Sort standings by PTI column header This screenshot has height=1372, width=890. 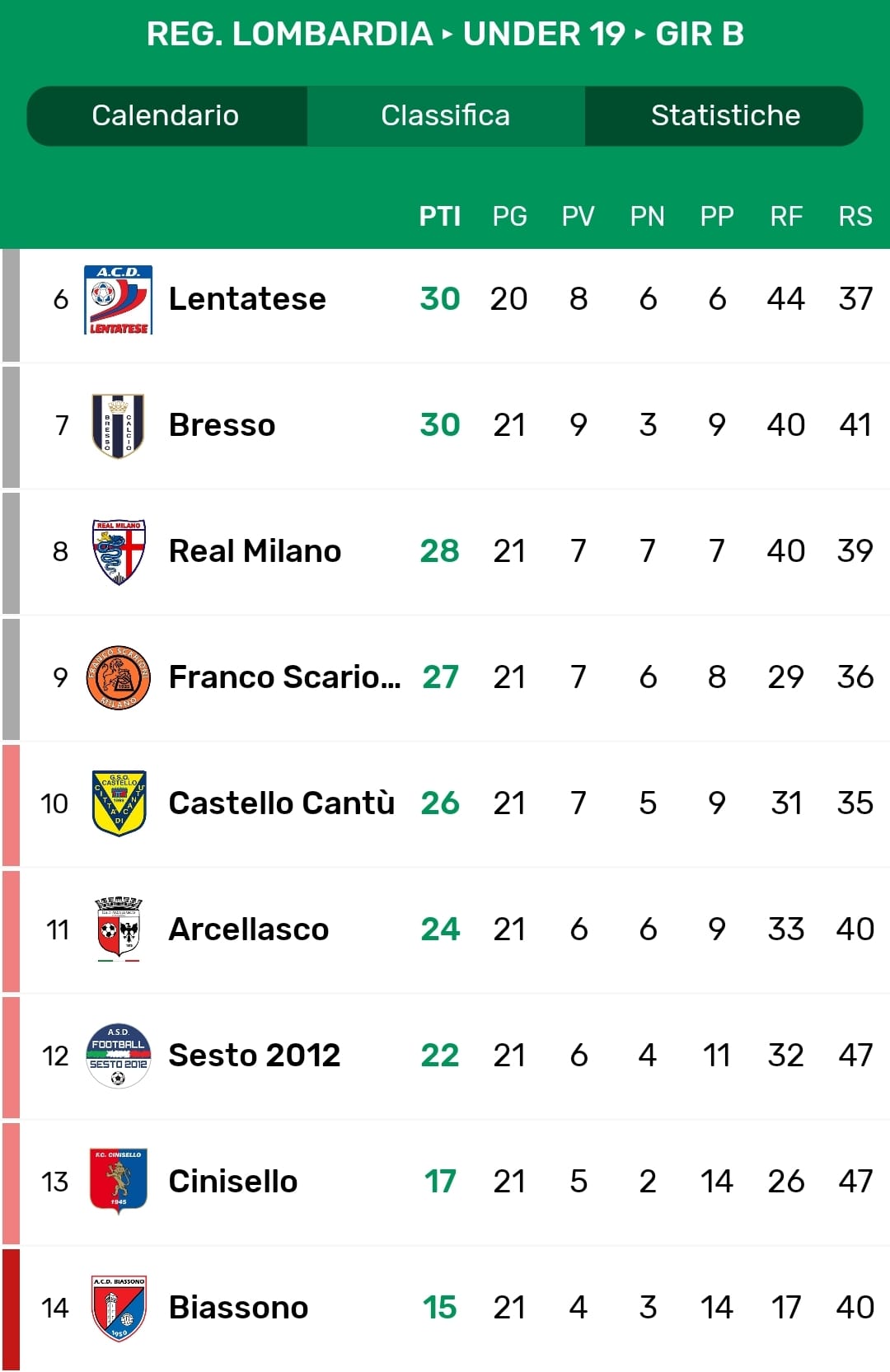439,216
